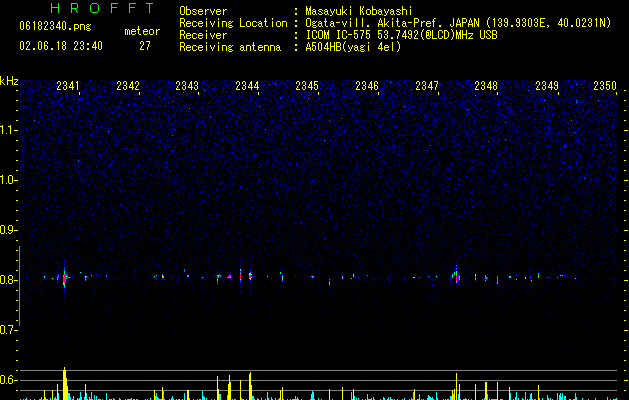Click the meteor count label
The height and width of the screenshot is (400, 629).
pyautogui.click(x=142, y=31)
